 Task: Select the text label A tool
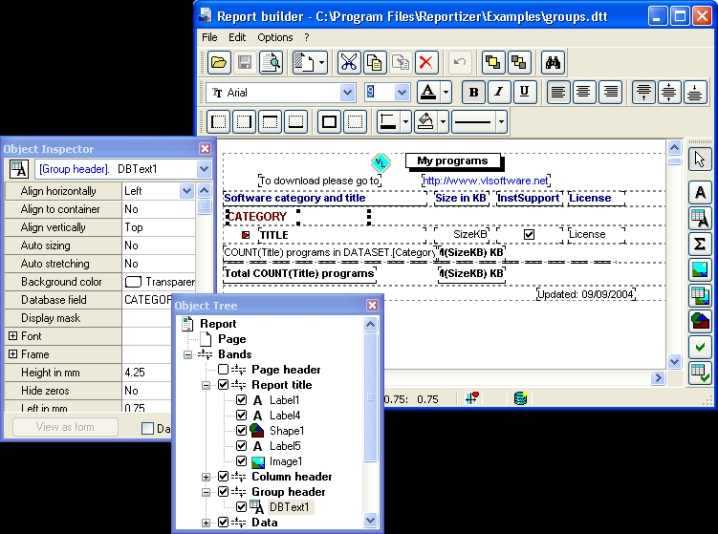click(701, 193)
